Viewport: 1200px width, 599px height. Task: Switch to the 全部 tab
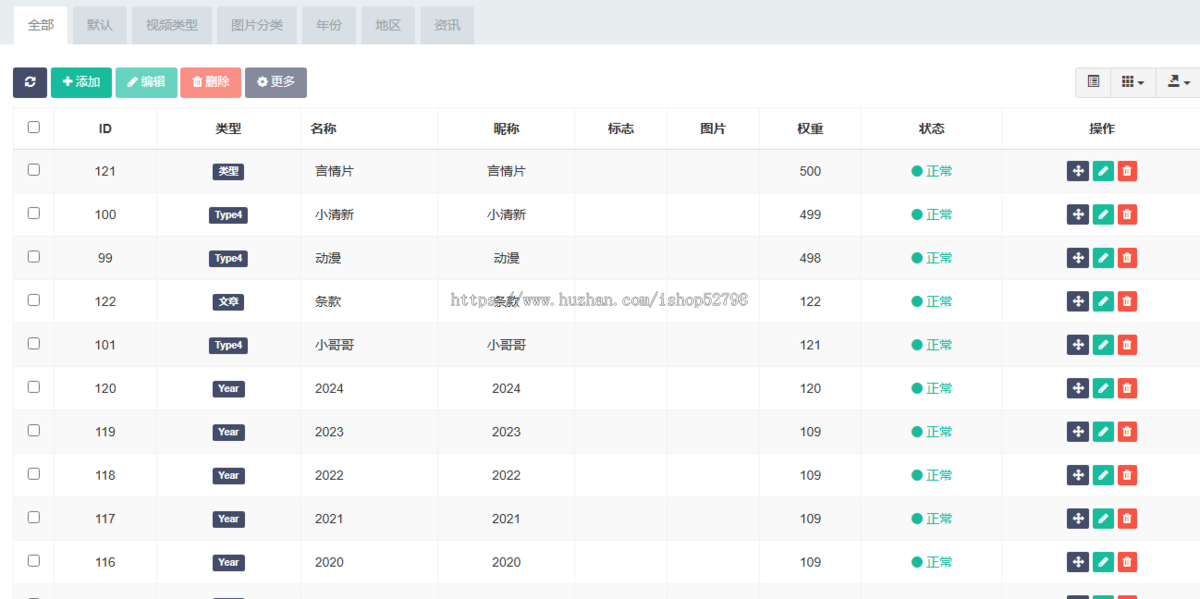(41, 25)
